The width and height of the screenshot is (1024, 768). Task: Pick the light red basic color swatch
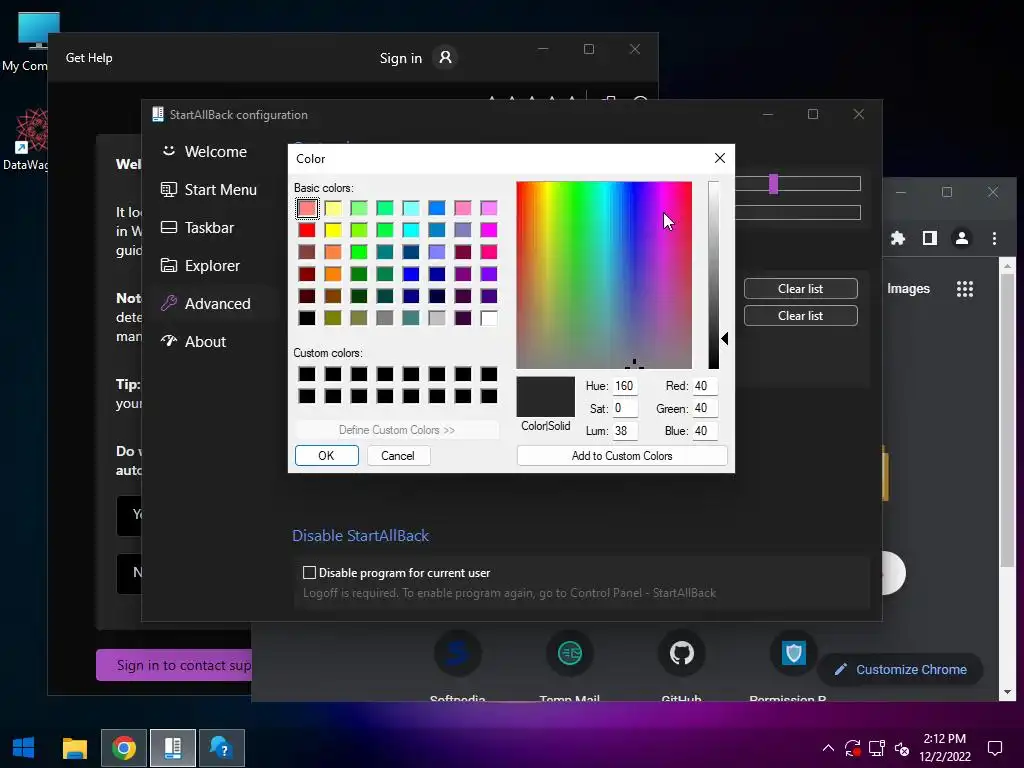click(x=307, y=208)
